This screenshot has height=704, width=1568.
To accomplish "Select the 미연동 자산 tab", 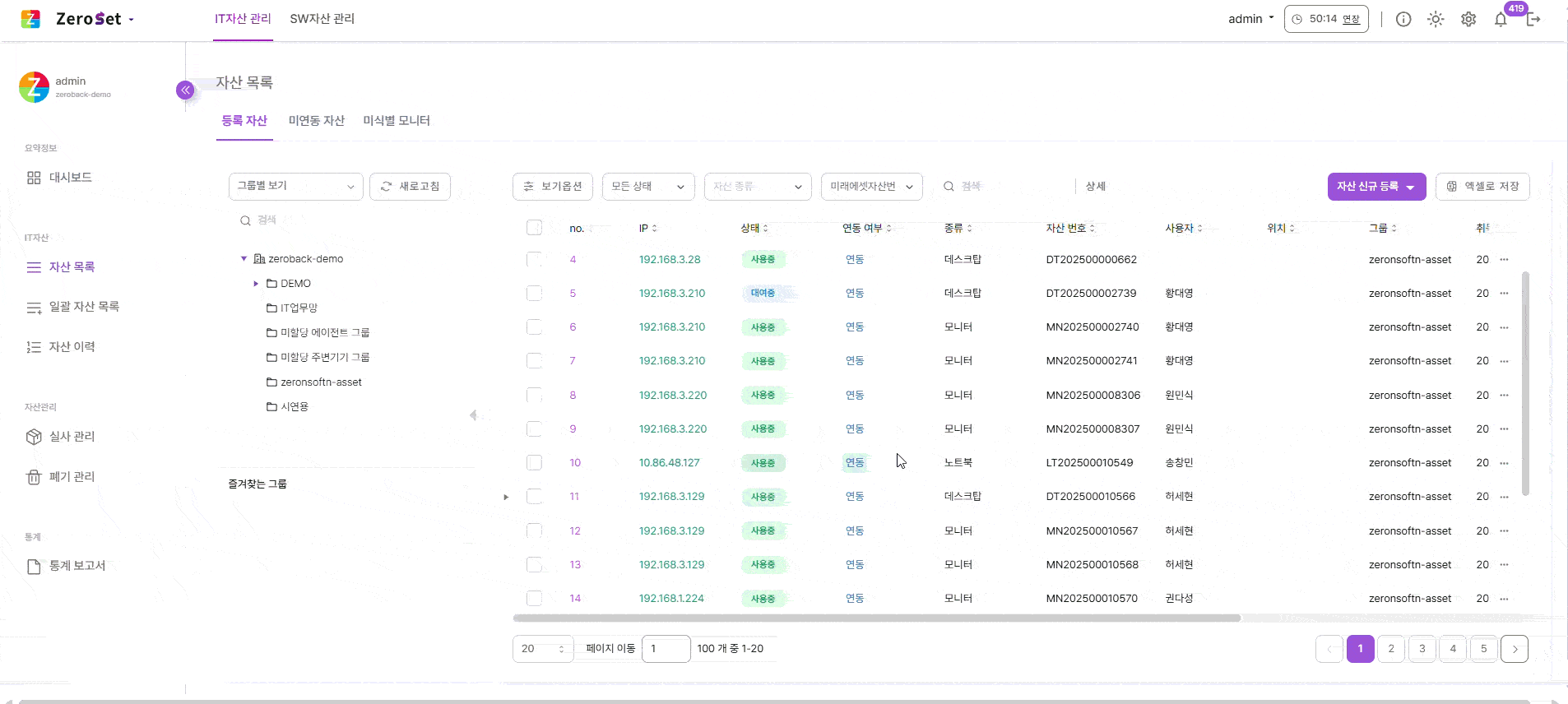I will (316, 121).
